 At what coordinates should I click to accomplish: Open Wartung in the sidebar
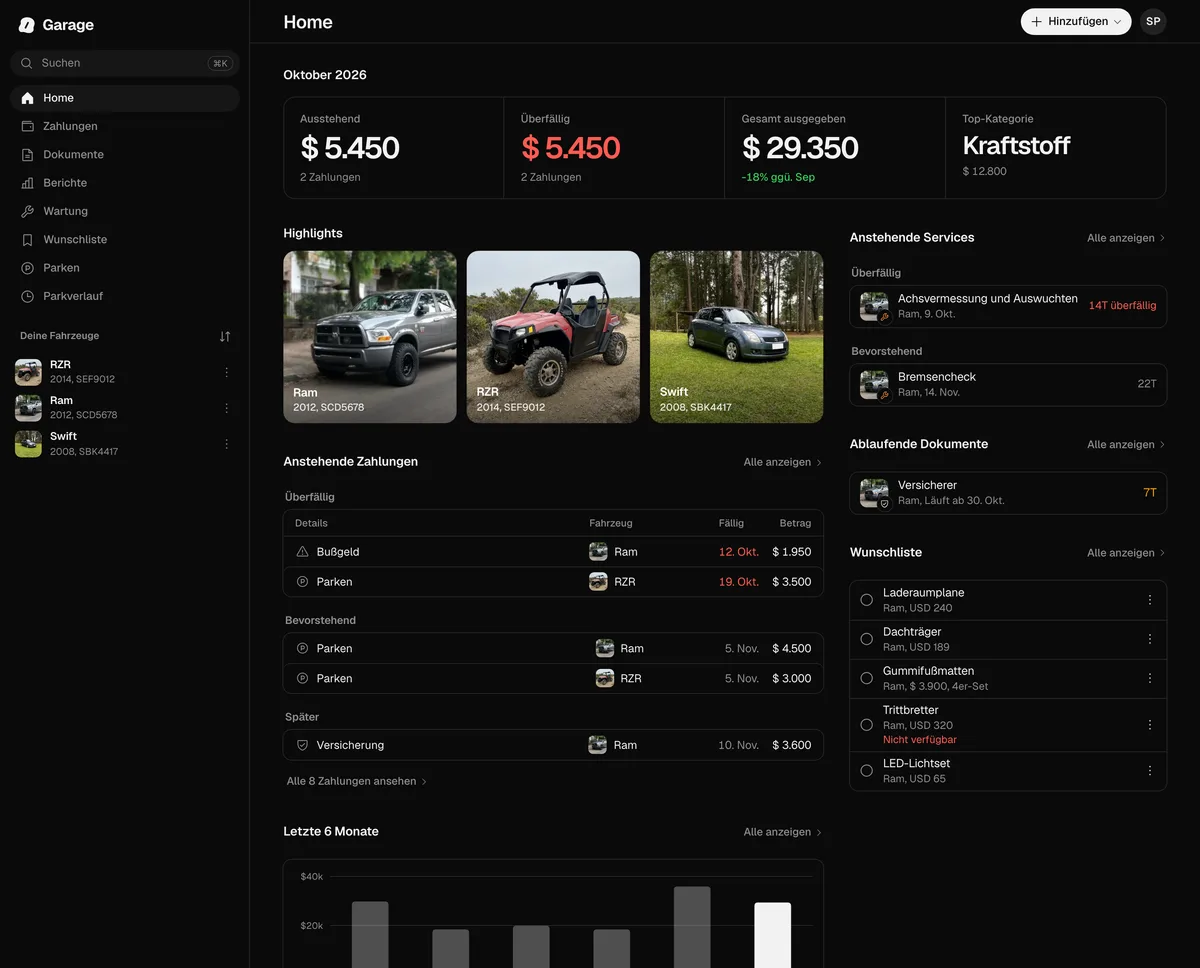(x=125, y=211)
